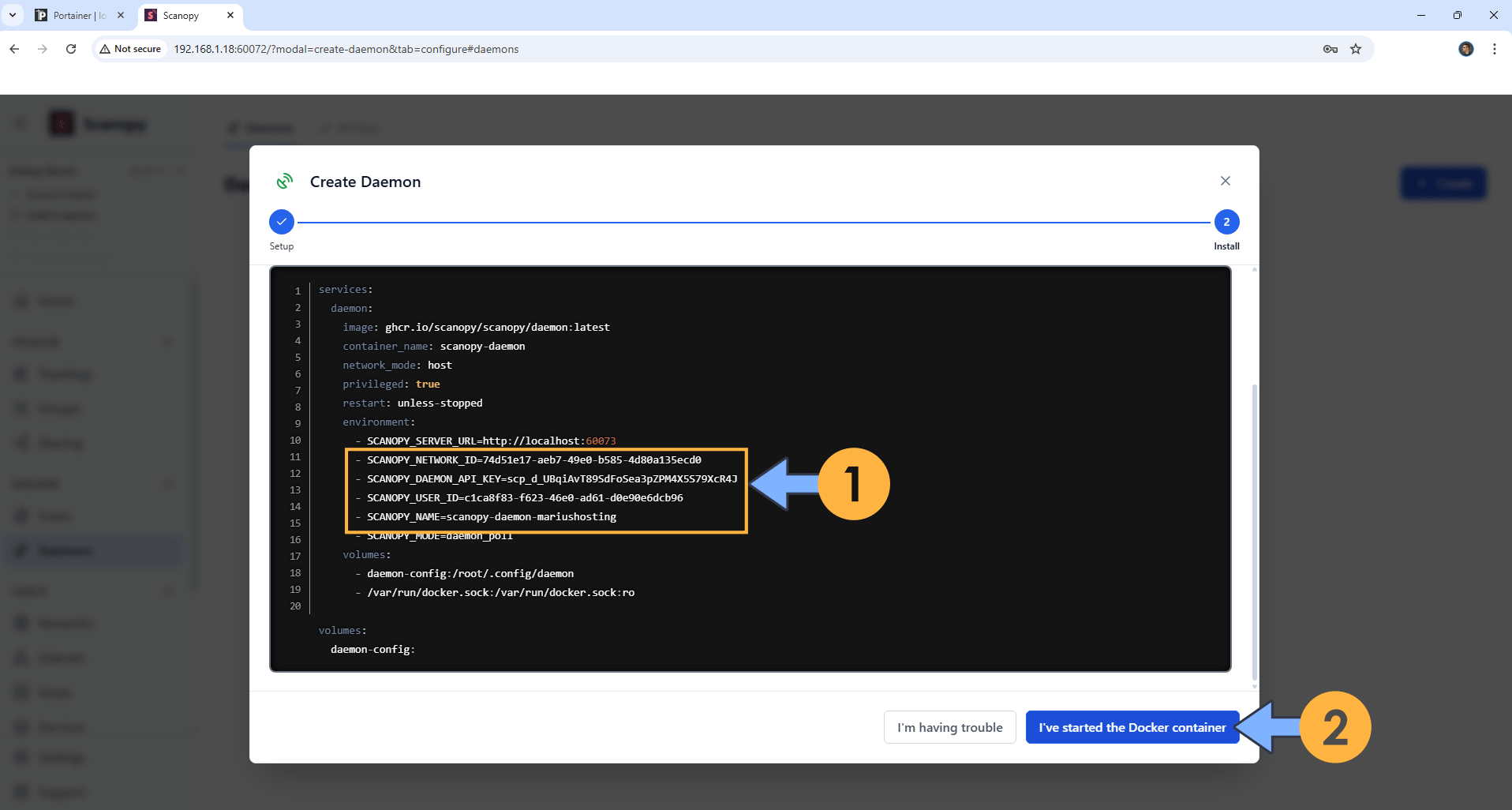Image resolution: width=1512 pixels, height=810 pixels.
Task: Click the "I'm having trouble" button
Action: 949,727
